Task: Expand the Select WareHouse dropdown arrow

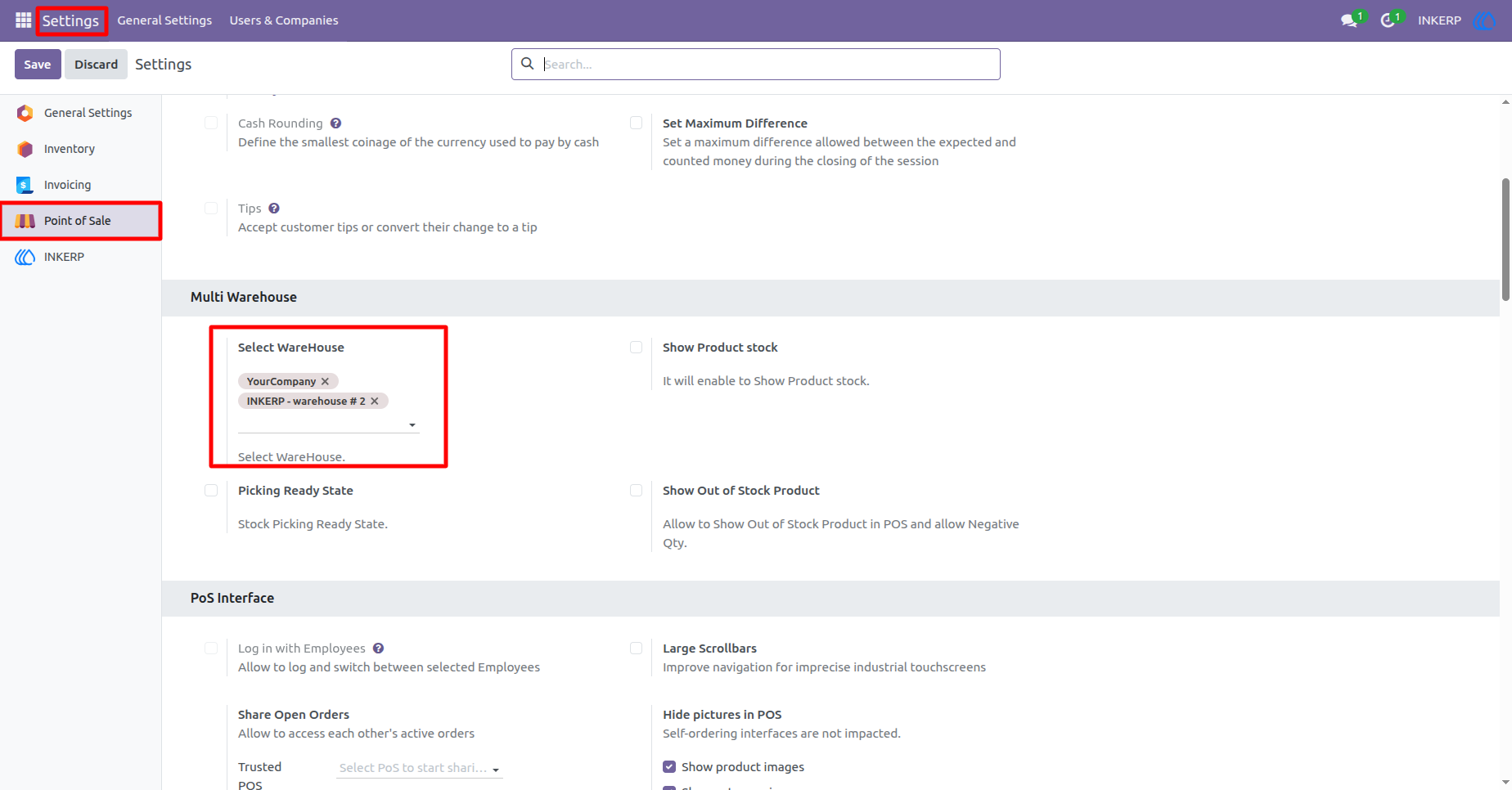Action: (x=412, y=425)
